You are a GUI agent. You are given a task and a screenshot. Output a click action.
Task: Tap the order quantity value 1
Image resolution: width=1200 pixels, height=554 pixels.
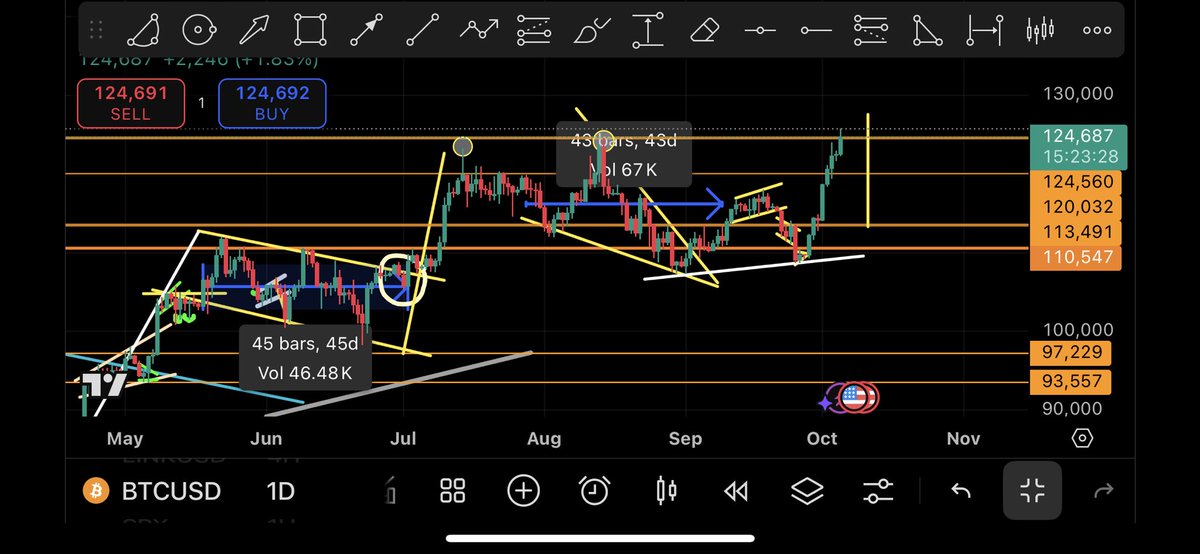[201, 103]
